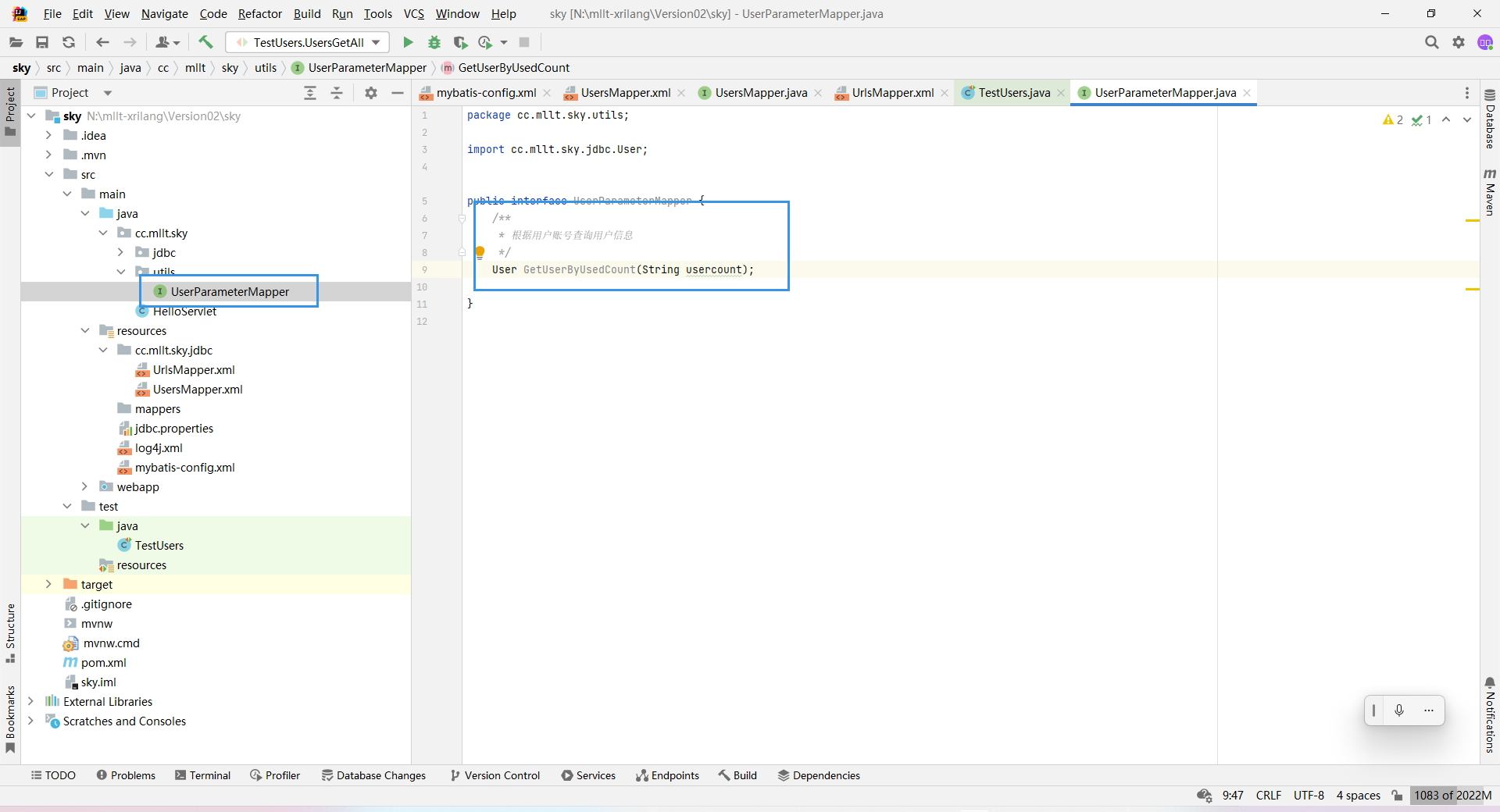This screenshot has height=812, width=1500.
Task: Expand the jdbc package node
Action: 120,252
